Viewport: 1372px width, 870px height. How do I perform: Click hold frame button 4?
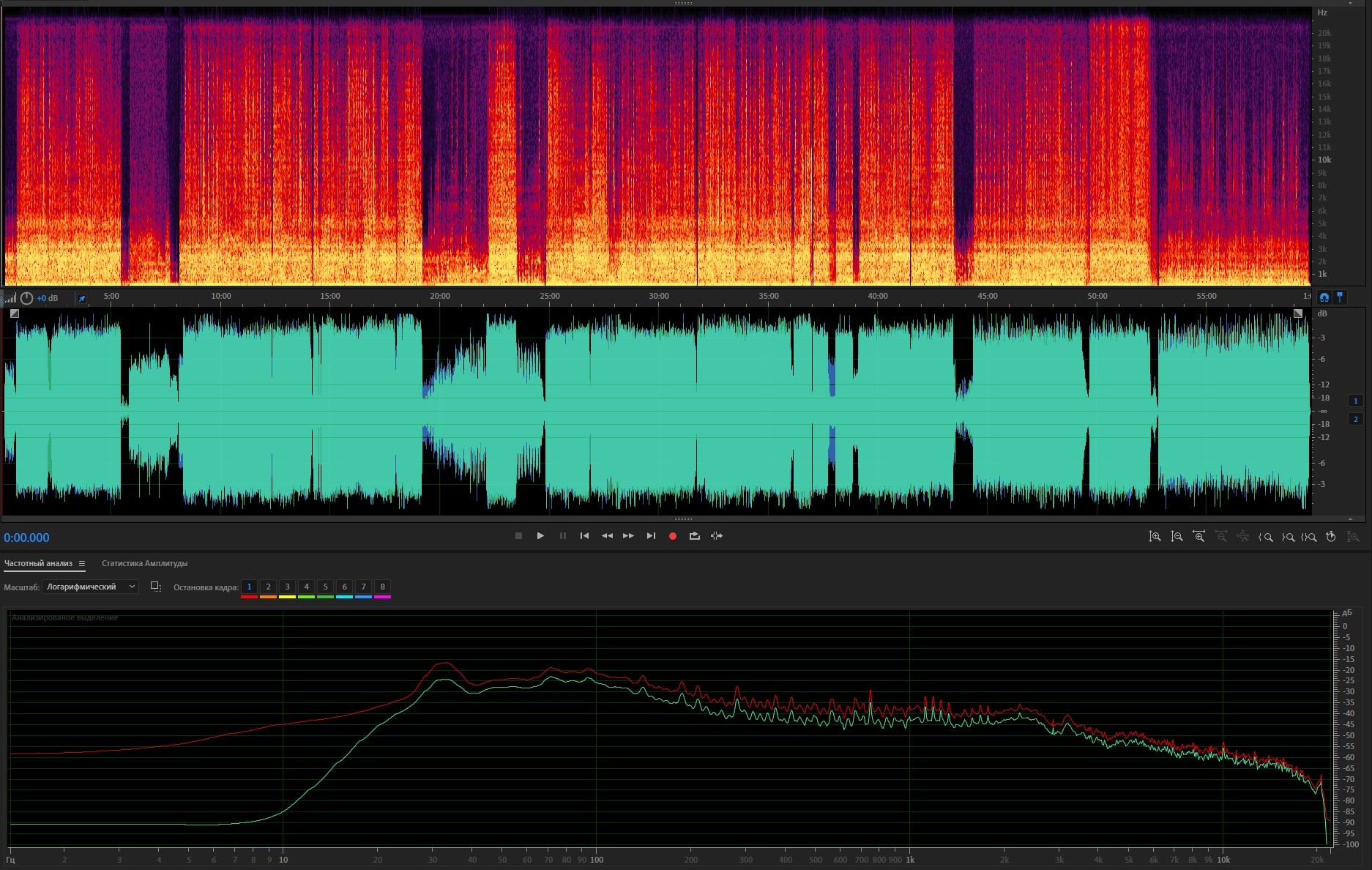[x=306, y=587]
